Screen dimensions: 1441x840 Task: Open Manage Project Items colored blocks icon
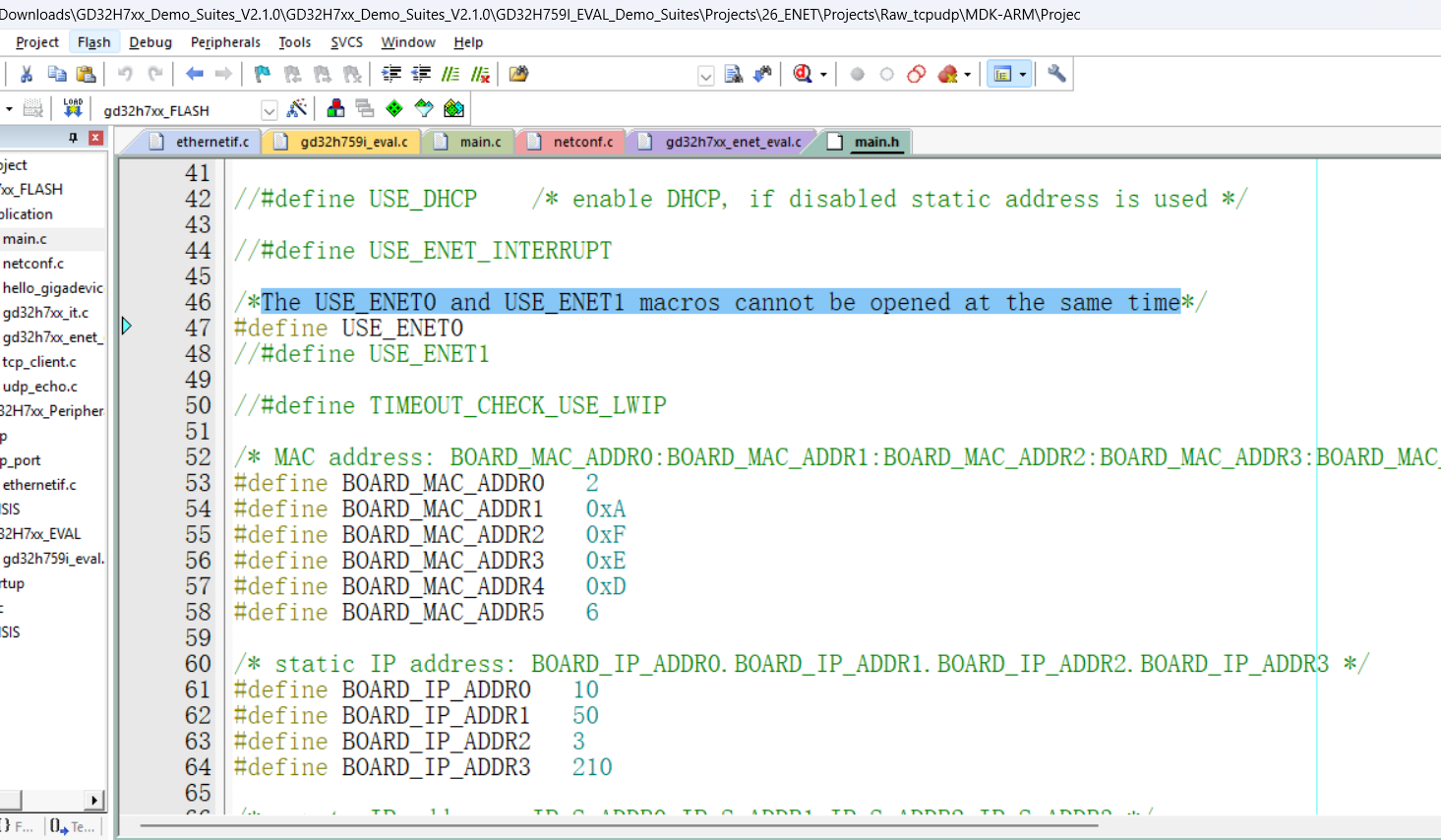tap(335, 108)
